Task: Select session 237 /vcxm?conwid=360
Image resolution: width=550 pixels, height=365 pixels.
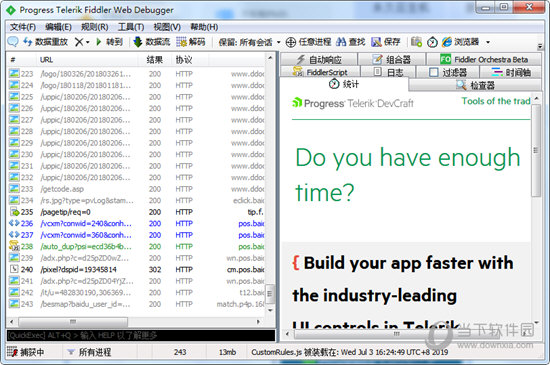Action: pos(136,235)
